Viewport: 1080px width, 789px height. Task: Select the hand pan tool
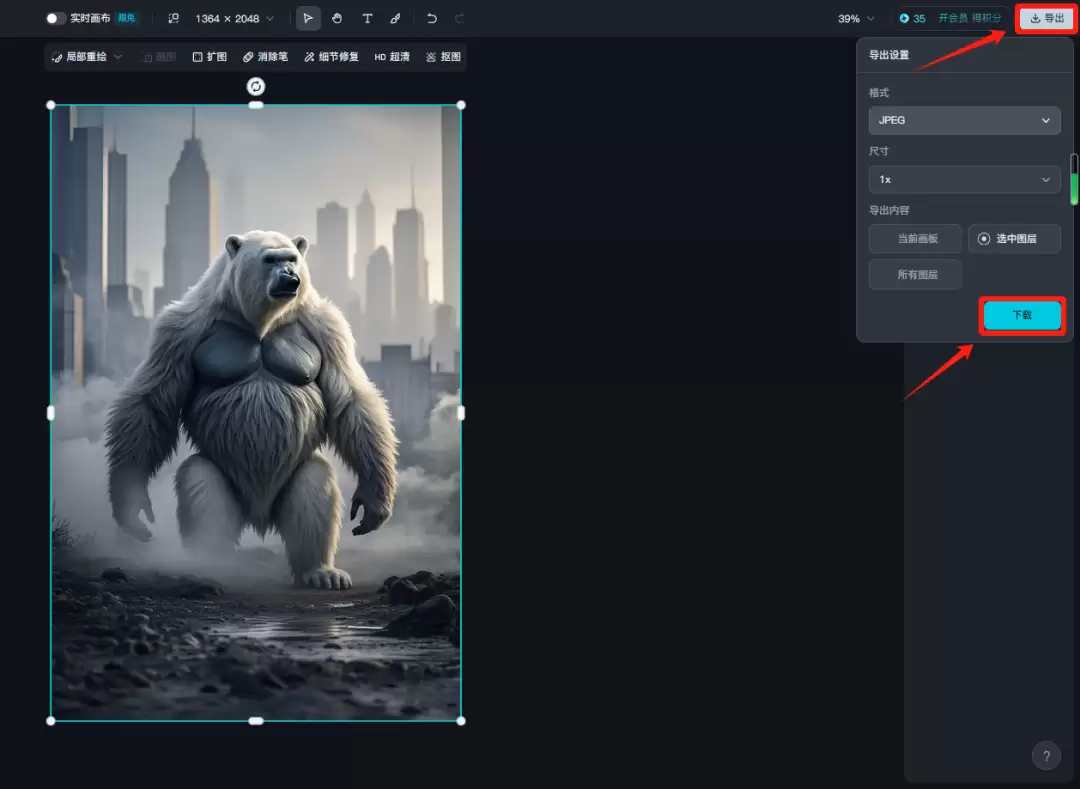pos(337,19)
